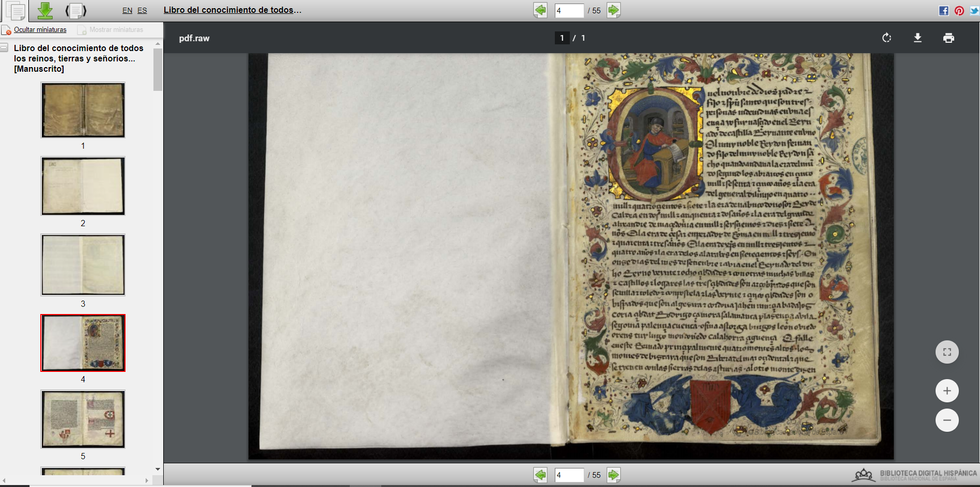This screenshot has width=980, height=487.
Task: Open thumbnail of page 3
Action: click(x=82, y=264)
